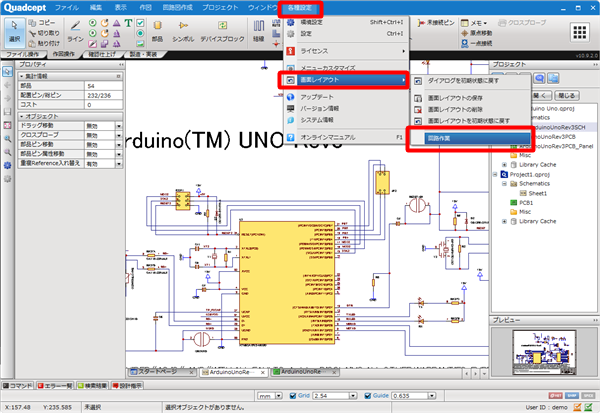
Task: Open the 表示 menu
Action: click(x=121, y=8)
